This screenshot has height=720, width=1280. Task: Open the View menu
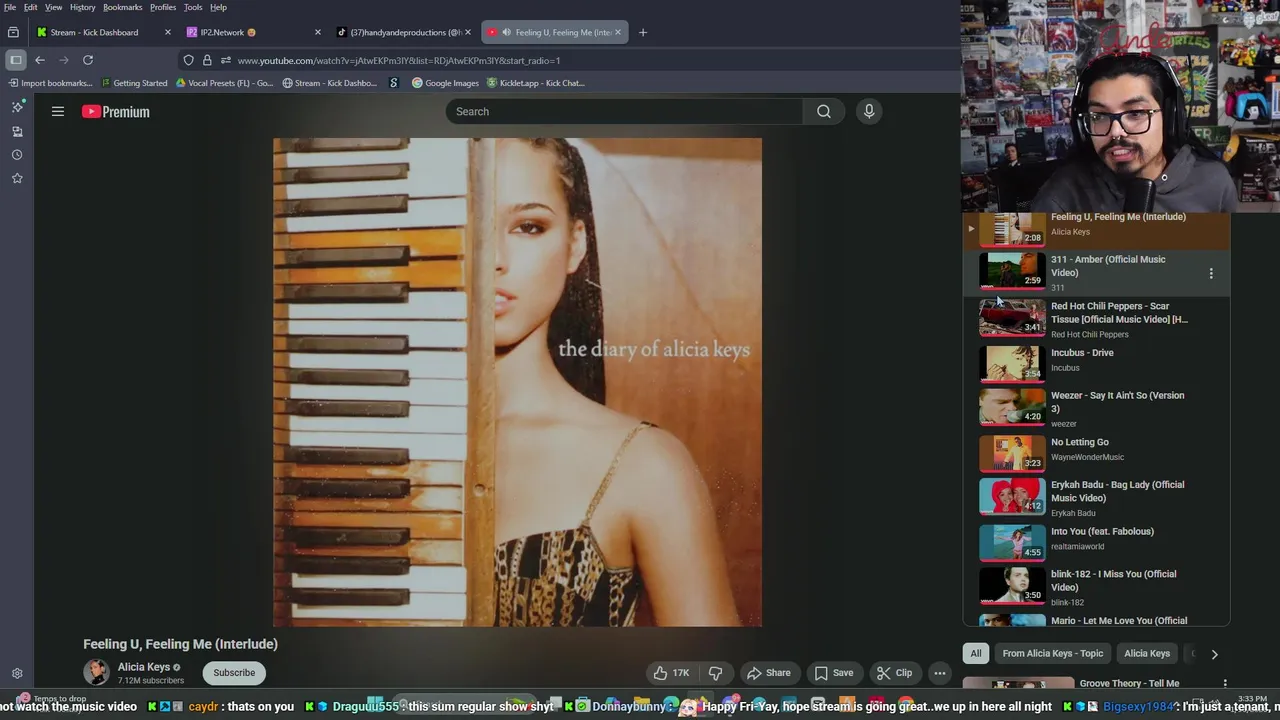click(54, 7)
